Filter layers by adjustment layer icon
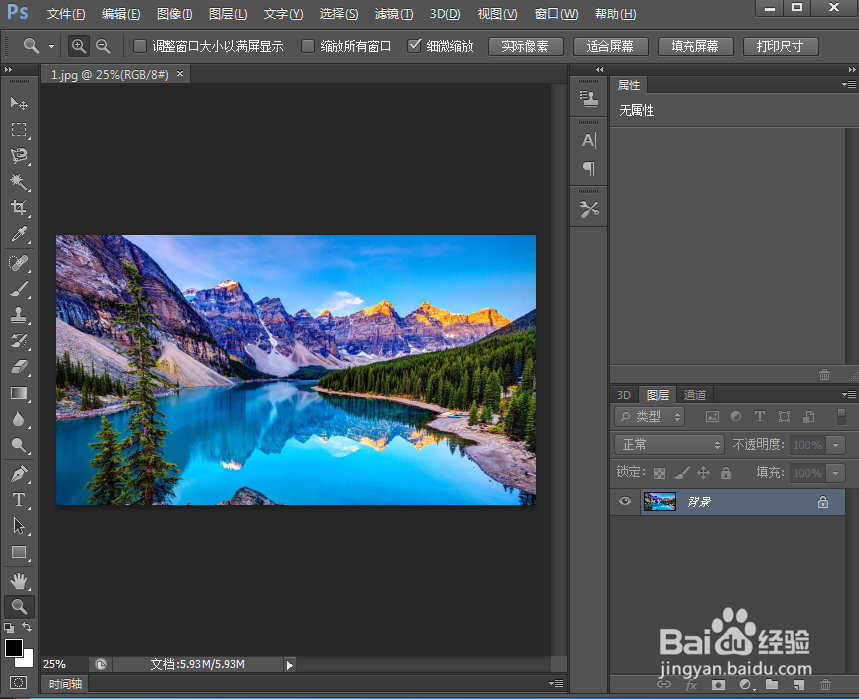 pyautogui.click(x=736, y=417)
